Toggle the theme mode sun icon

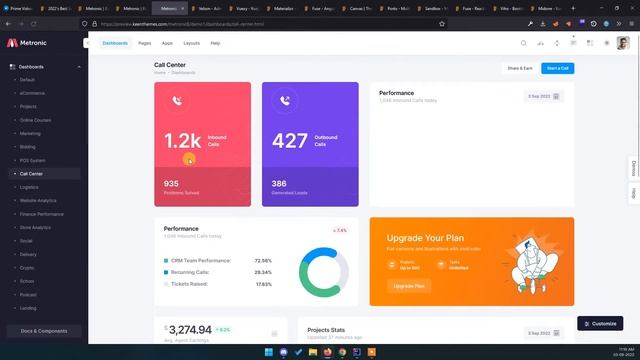click(607, 43)
